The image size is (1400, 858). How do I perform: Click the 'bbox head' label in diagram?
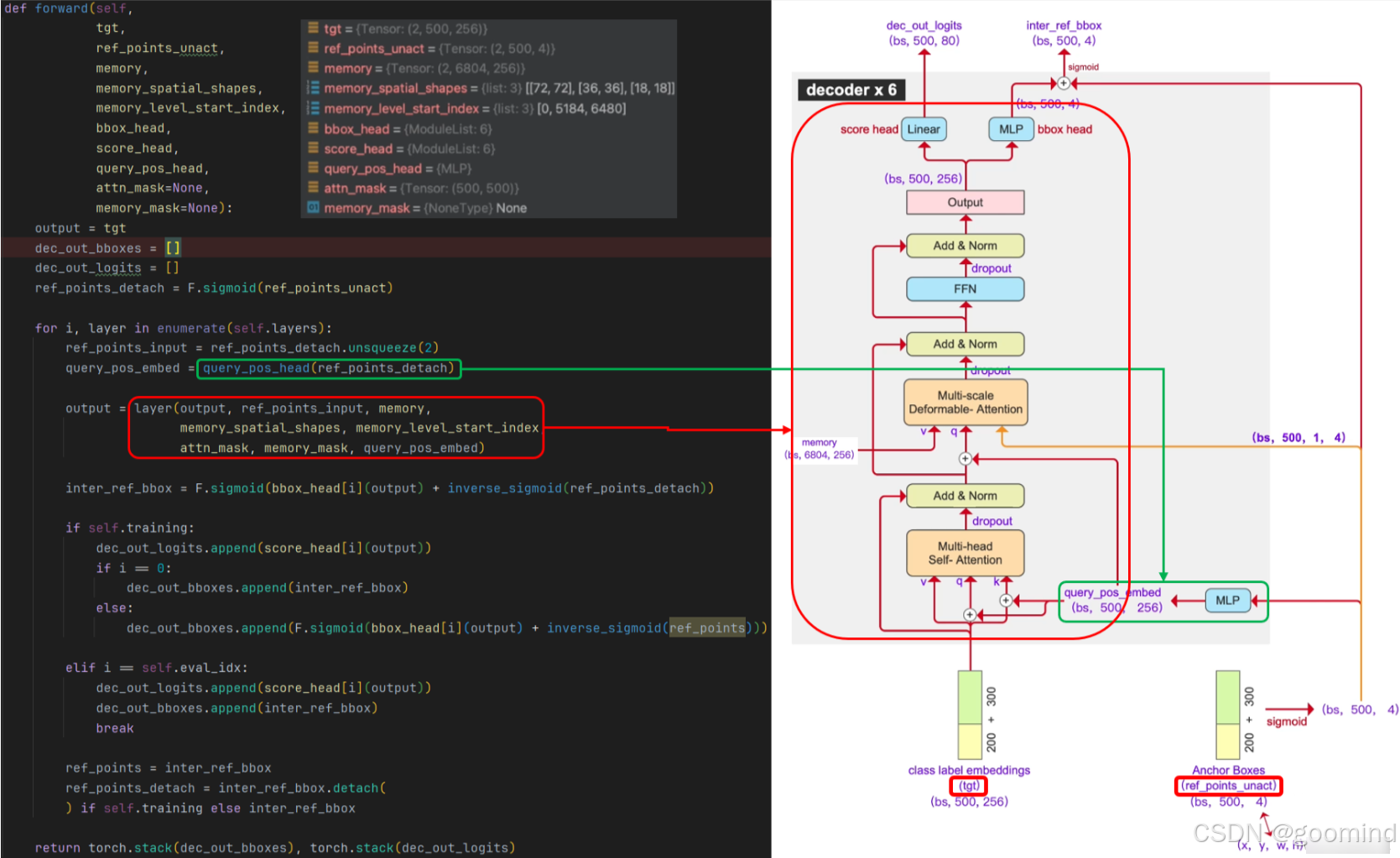1064,129
